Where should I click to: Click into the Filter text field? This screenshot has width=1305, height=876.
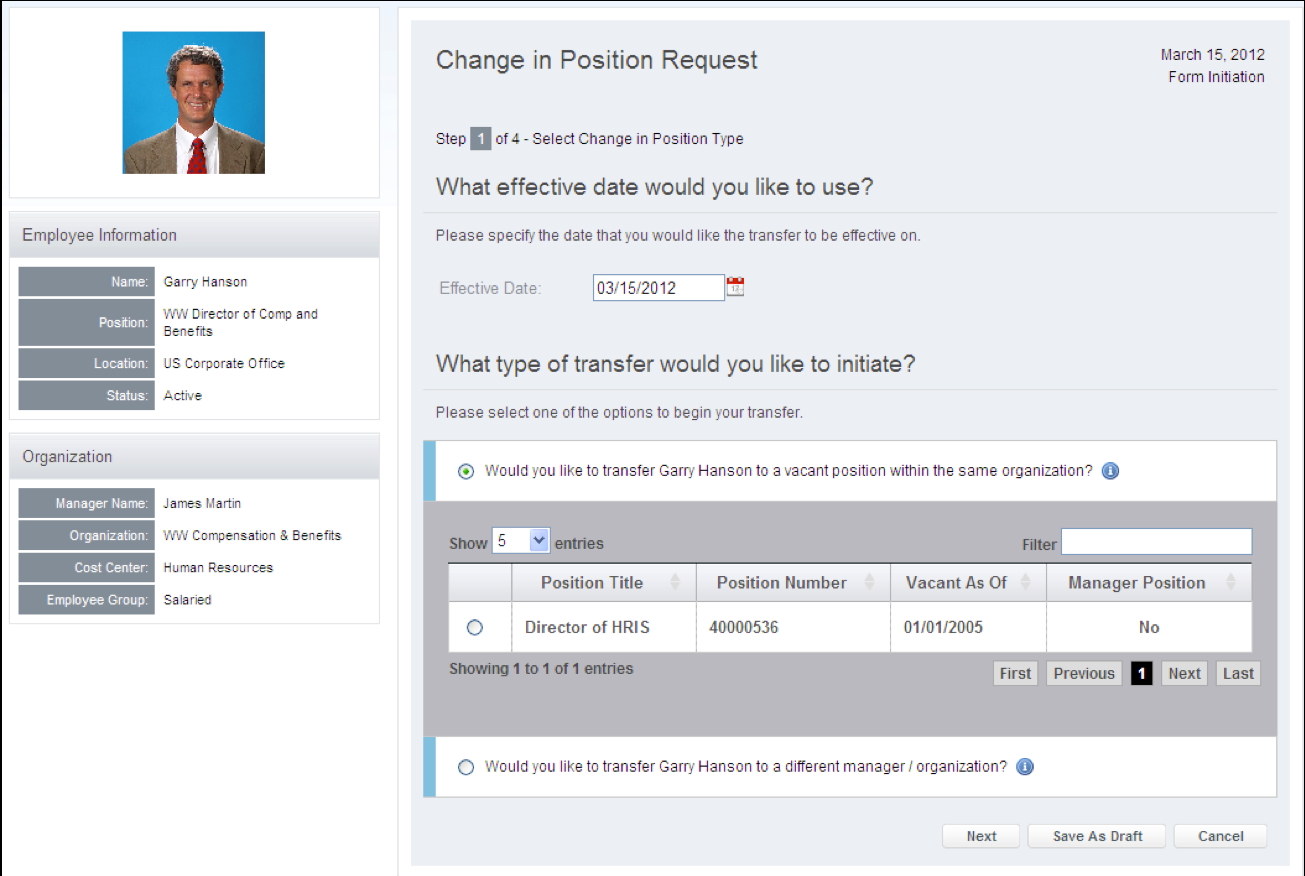pyautogui.click(x=1156, y=542)
